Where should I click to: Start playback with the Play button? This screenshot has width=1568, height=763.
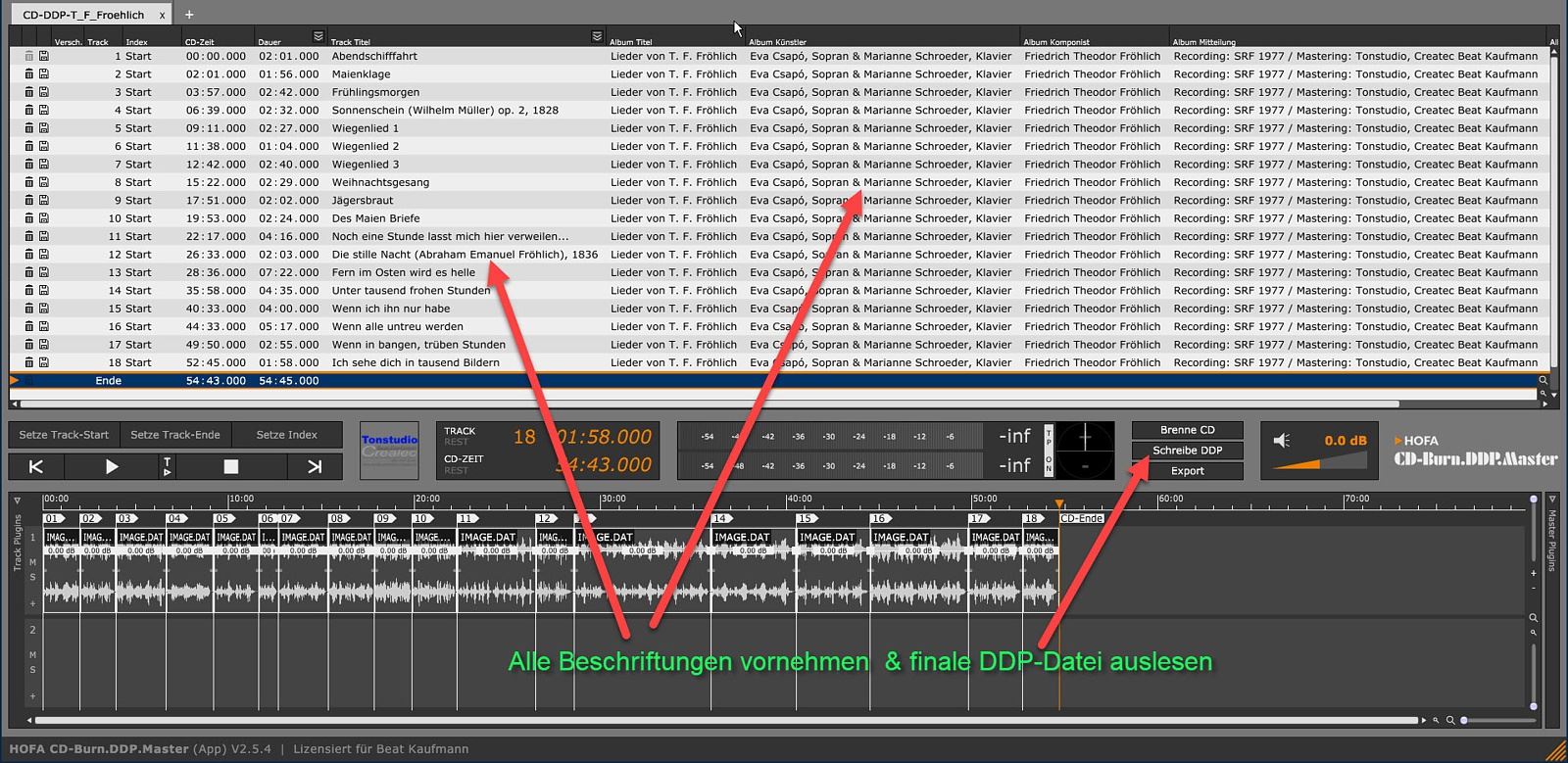(111, 467)
